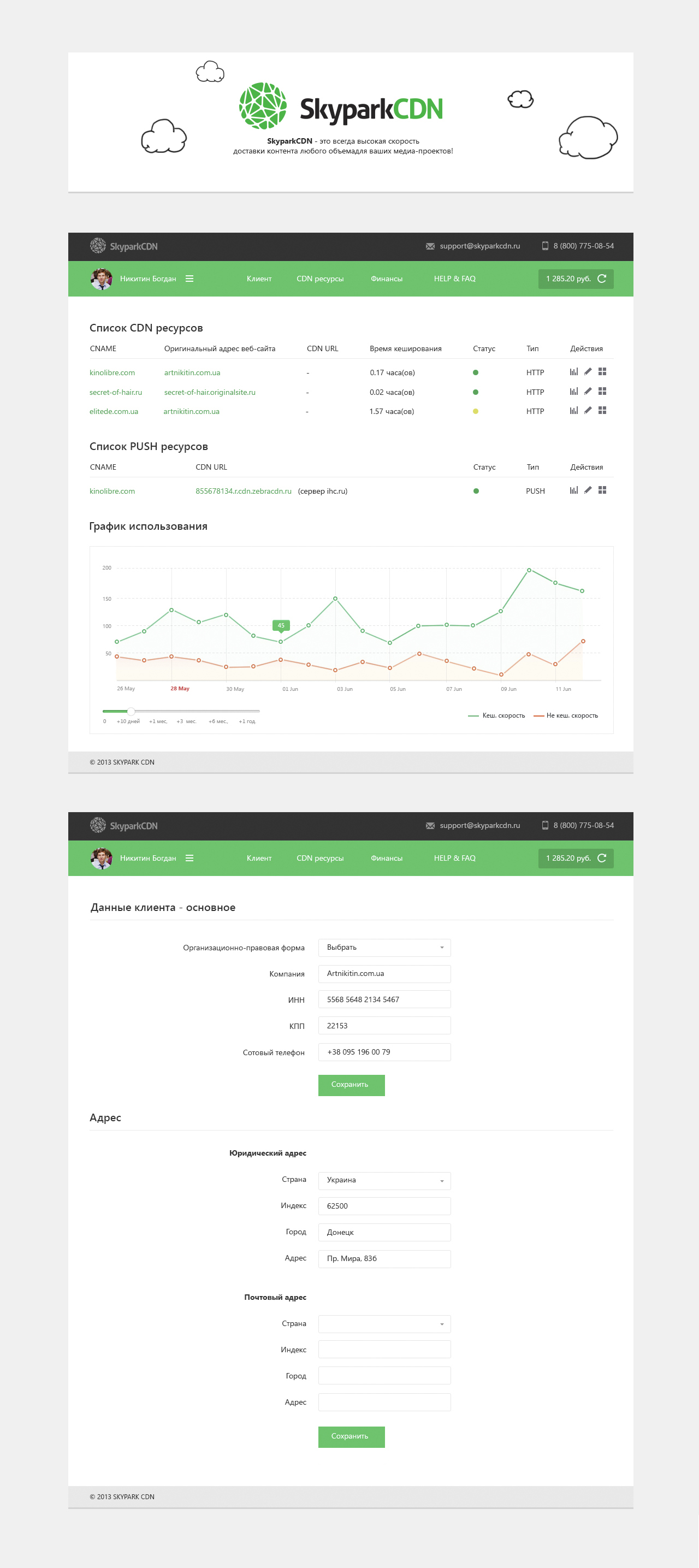
Task: Click the Город field containing Донецк
Action: point(384,1232)
